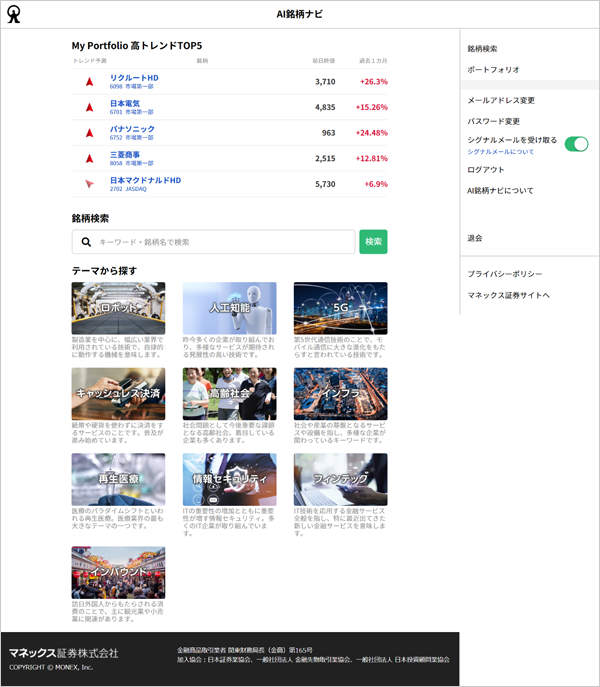Open the リクルートHD stock link
This screenshot has height=687, width=600.
[134, 78]
